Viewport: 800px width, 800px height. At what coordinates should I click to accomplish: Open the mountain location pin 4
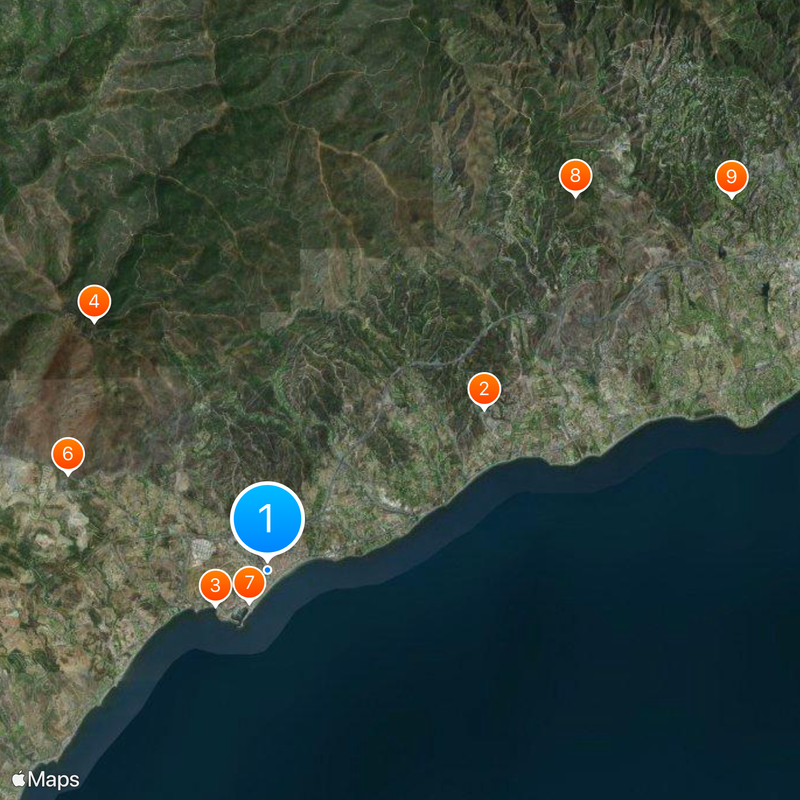[x=93, y=302]
